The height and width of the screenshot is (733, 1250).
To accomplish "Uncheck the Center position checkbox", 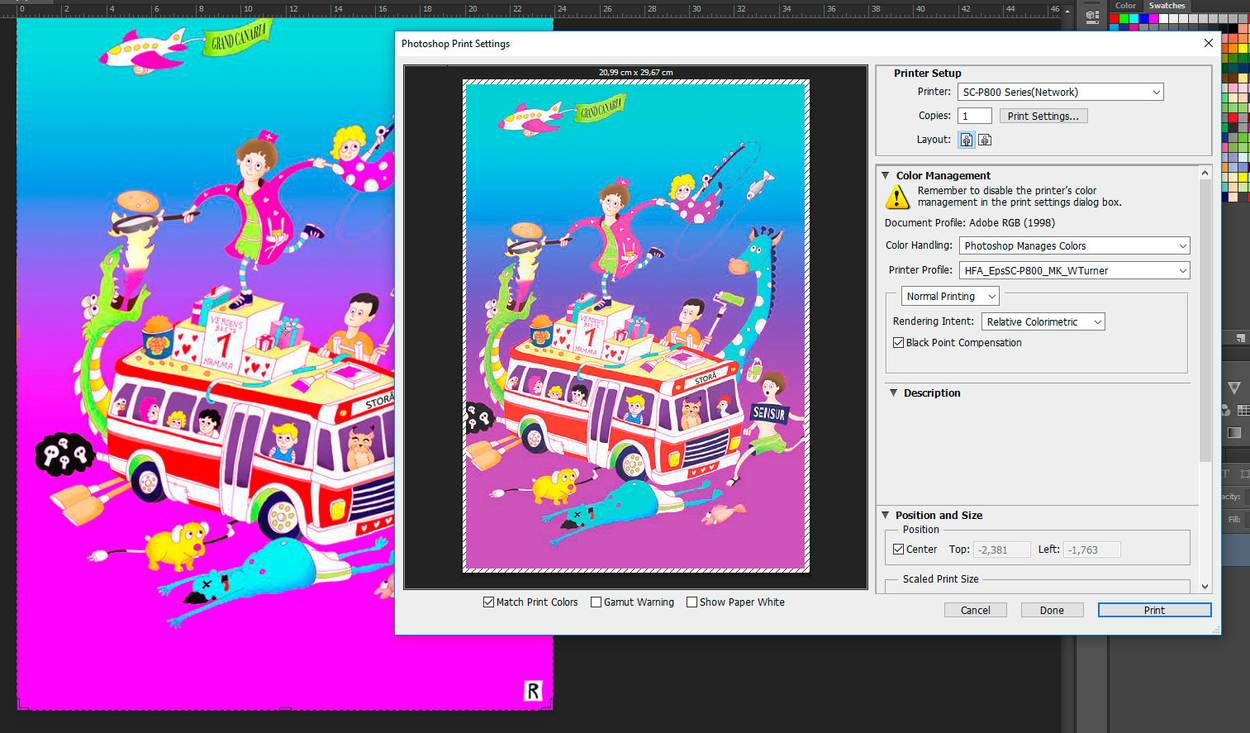I will pos(898,549).
